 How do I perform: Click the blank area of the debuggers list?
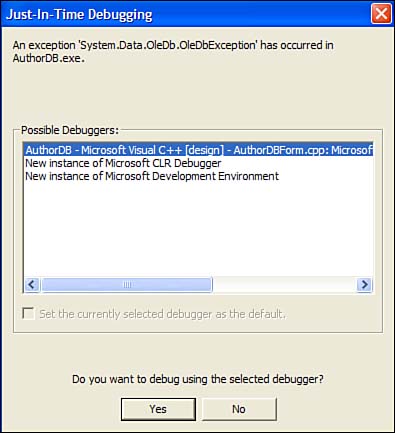199,230
